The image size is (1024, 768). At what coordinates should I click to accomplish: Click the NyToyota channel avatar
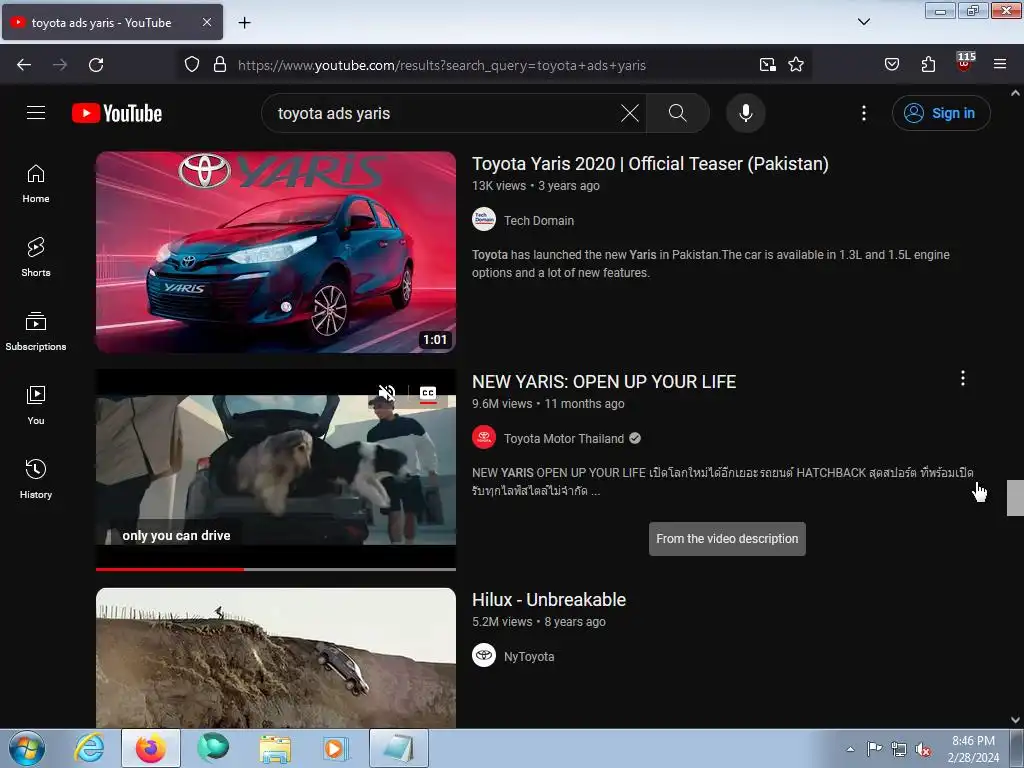point(484,655)
